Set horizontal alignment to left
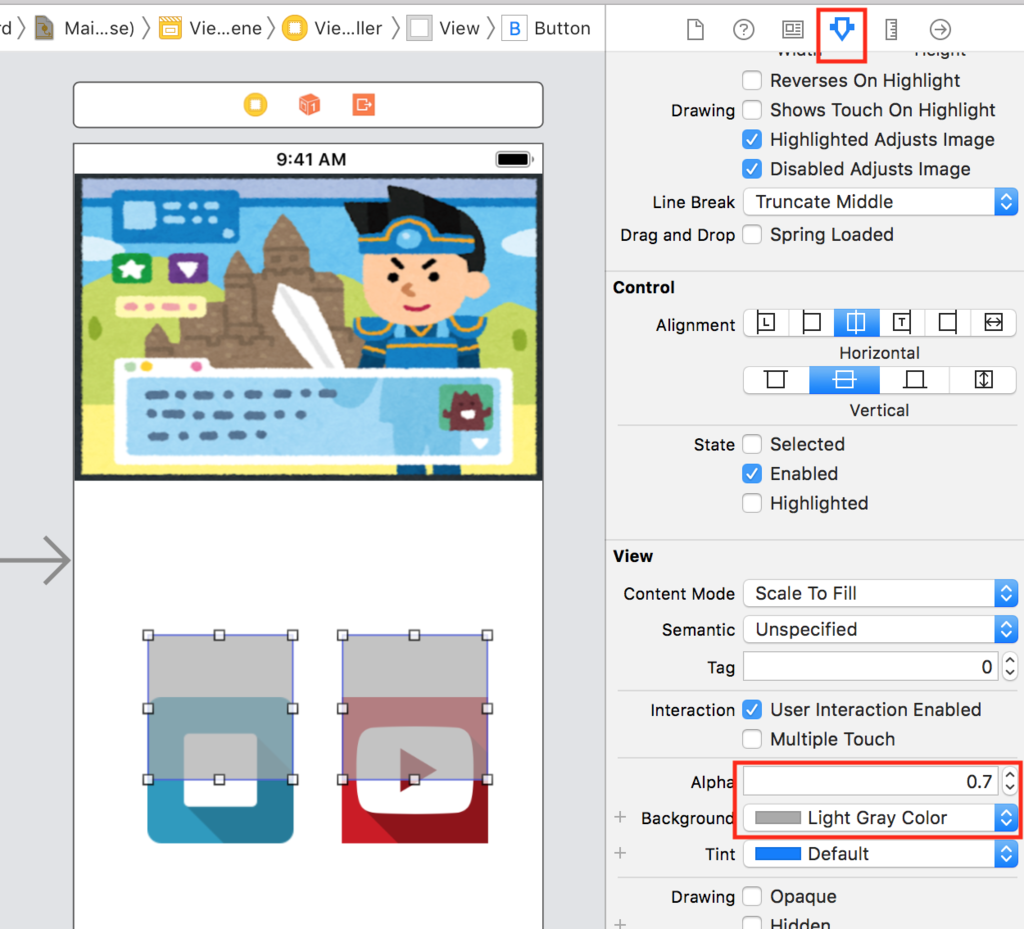The height and width of the screenshot is (929, 1024). coord(811,323)
